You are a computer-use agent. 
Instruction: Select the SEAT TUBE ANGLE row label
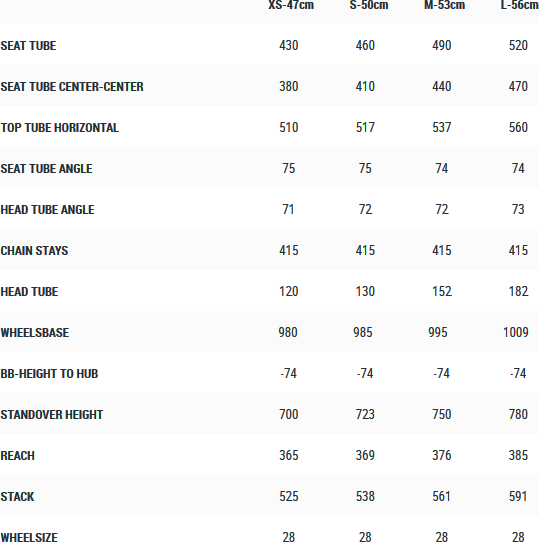coord(46,169)
